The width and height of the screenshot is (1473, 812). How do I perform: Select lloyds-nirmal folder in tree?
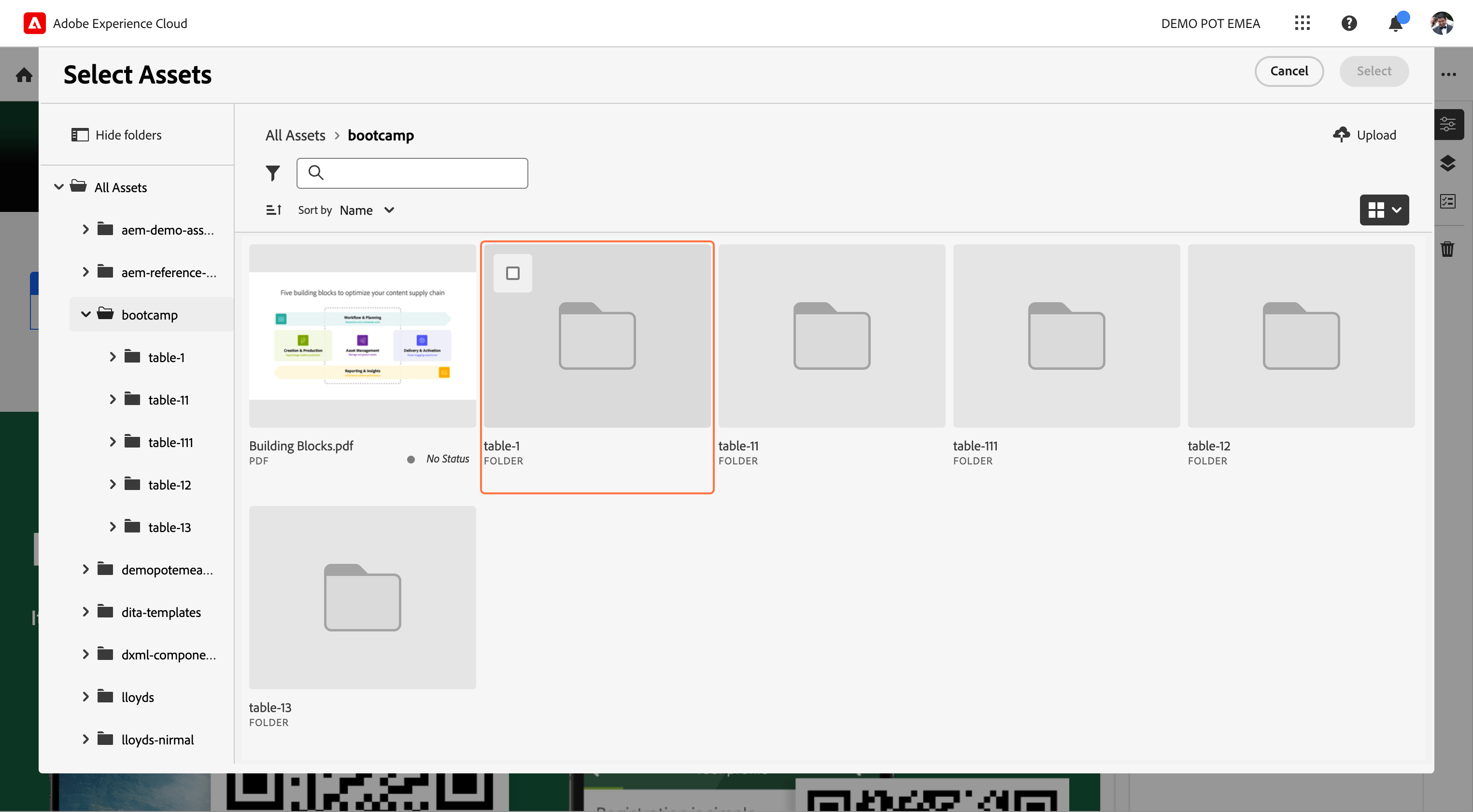coord(157,740)
